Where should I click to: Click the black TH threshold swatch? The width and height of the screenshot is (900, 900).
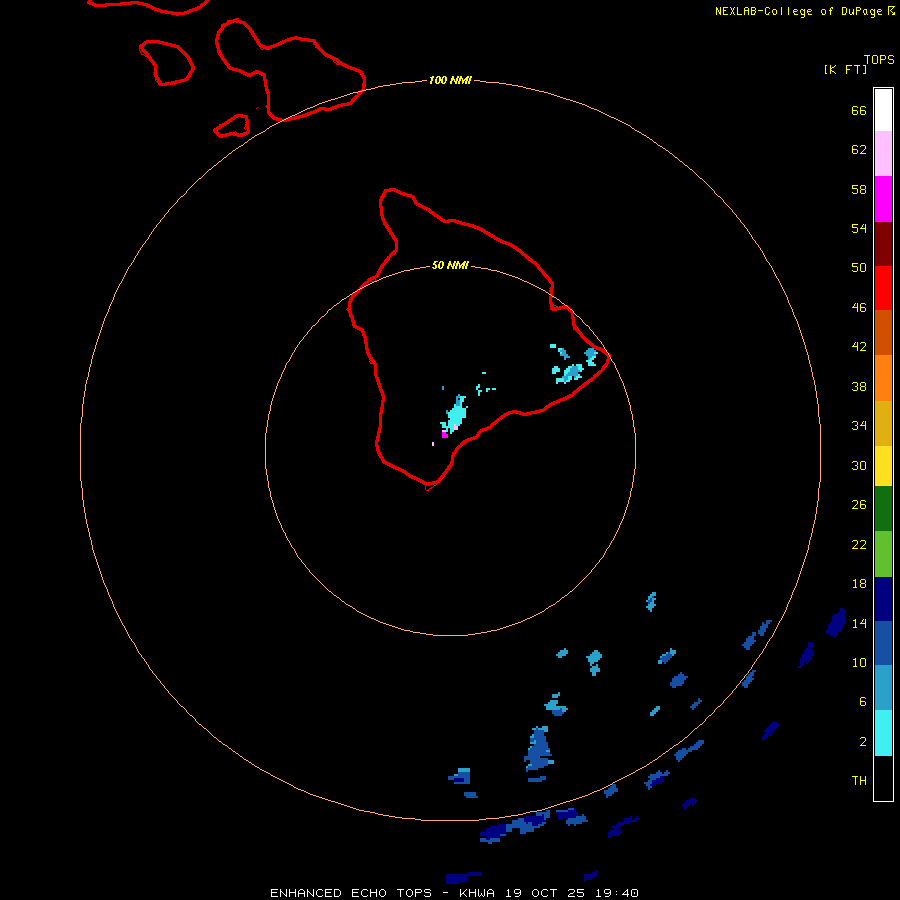click(x=883, y=778)
